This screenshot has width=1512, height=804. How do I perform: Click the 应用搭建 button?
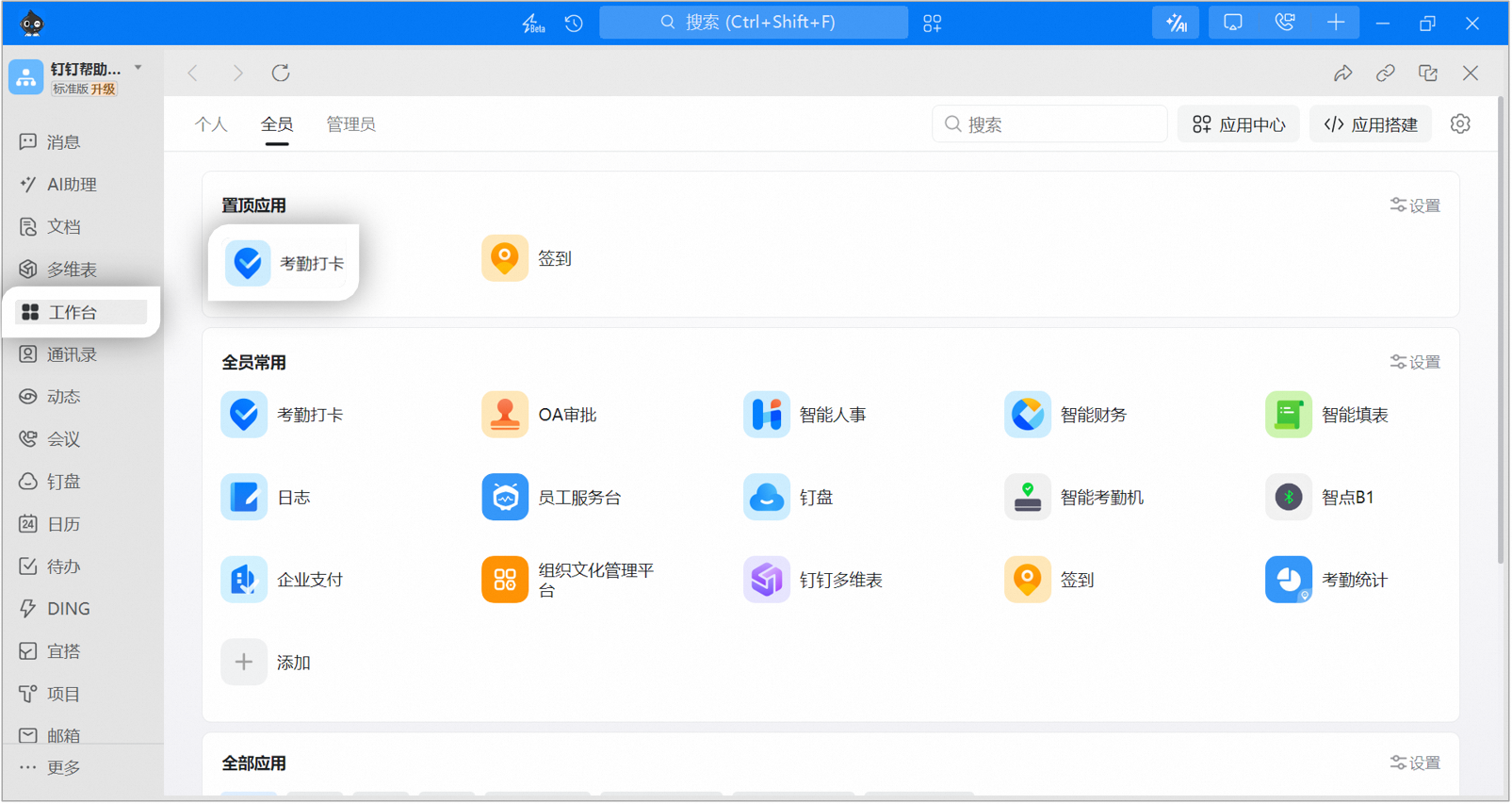click(x=1371, y=124)
